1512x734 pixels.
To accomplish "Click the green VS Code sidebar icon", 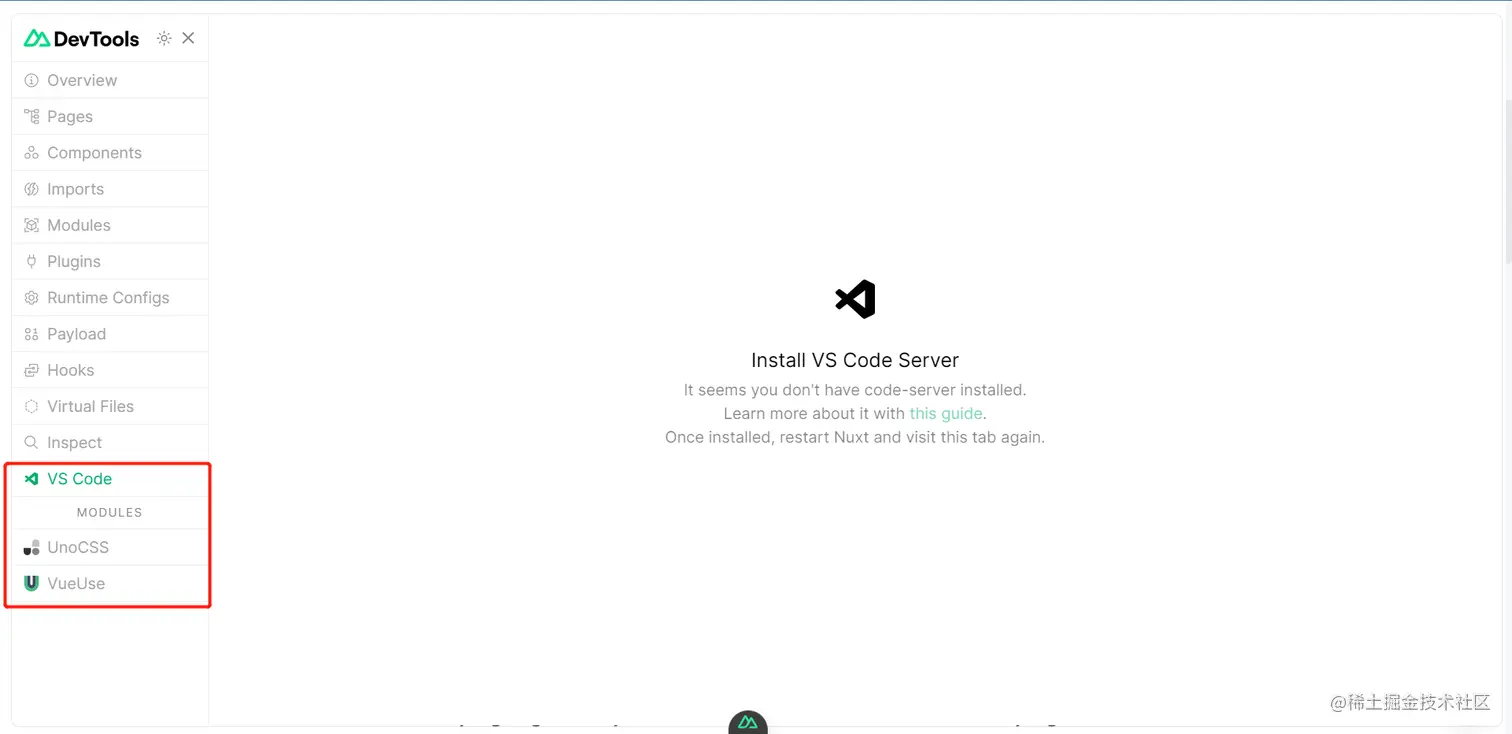I will (31, 479).
